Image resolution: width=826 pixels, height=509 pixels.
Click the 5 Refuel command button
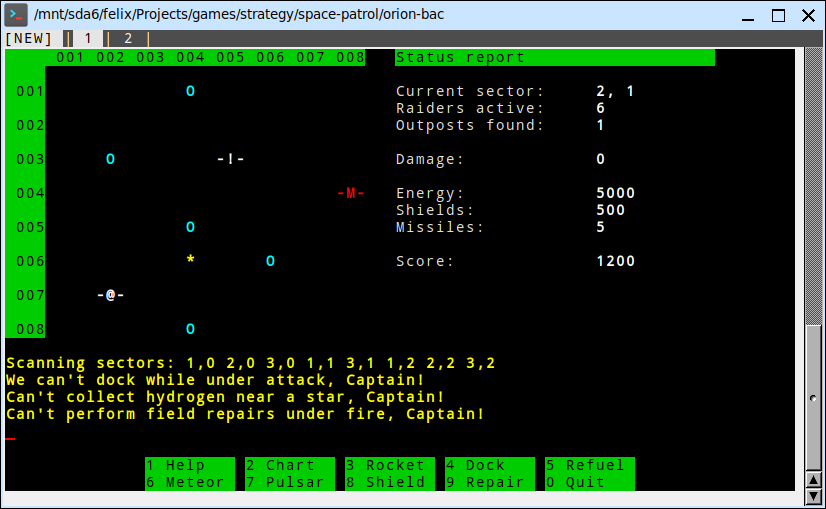[590, 465]
